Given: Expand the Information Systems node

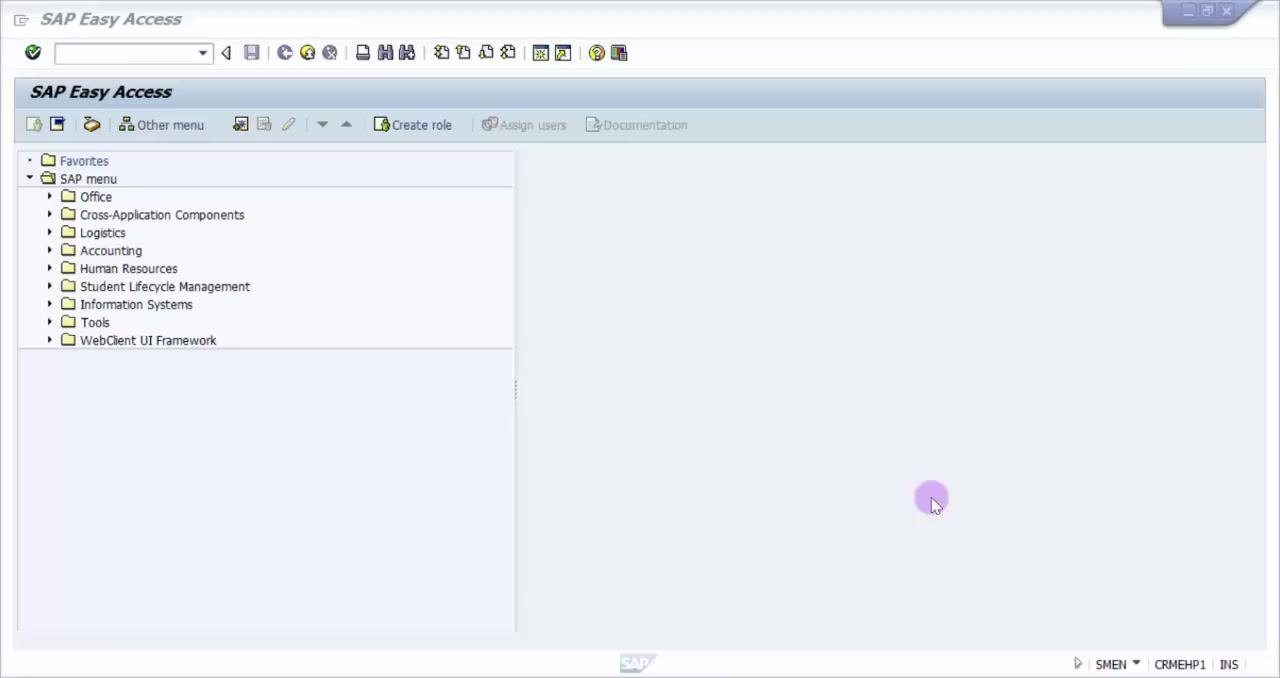Looking at the screenshot, I should [x=49, y=304].
